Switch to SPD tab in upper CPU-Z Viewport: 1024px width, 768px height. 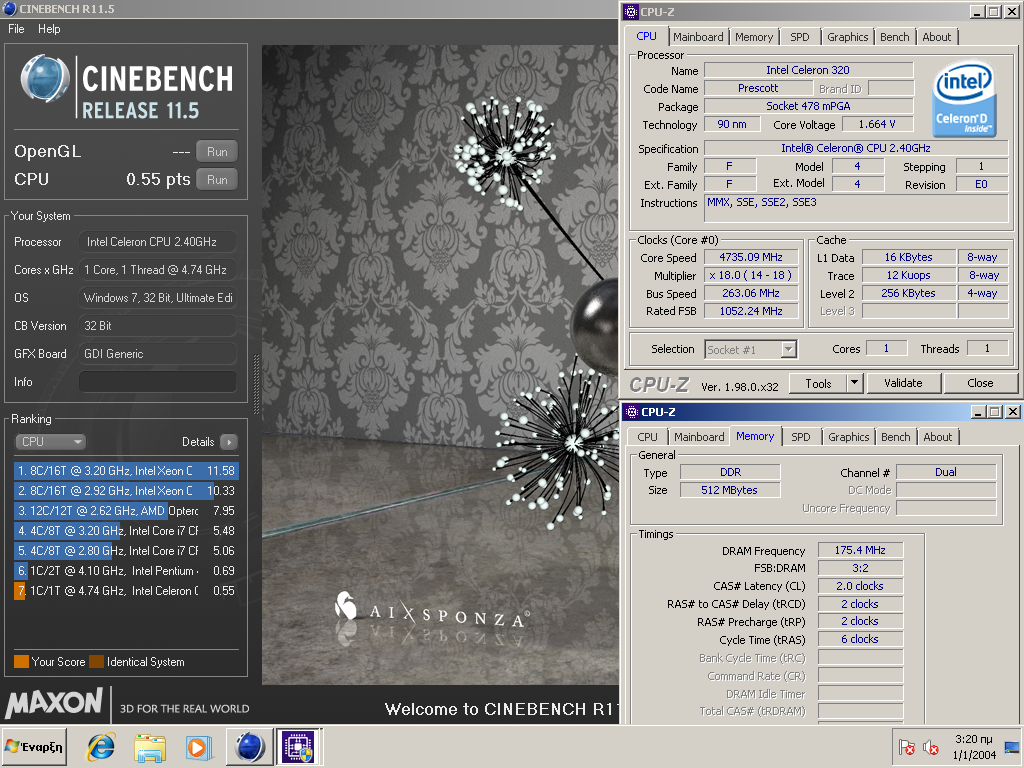(799, 37)
